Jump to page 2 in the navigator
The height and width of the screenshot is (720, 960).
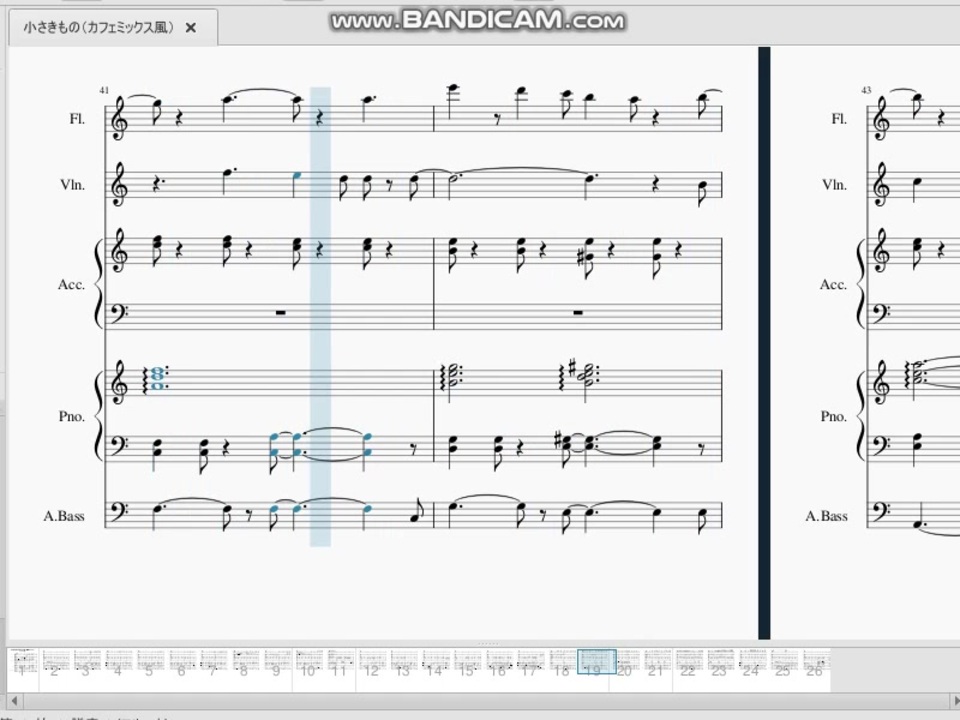tap(54, 662)
